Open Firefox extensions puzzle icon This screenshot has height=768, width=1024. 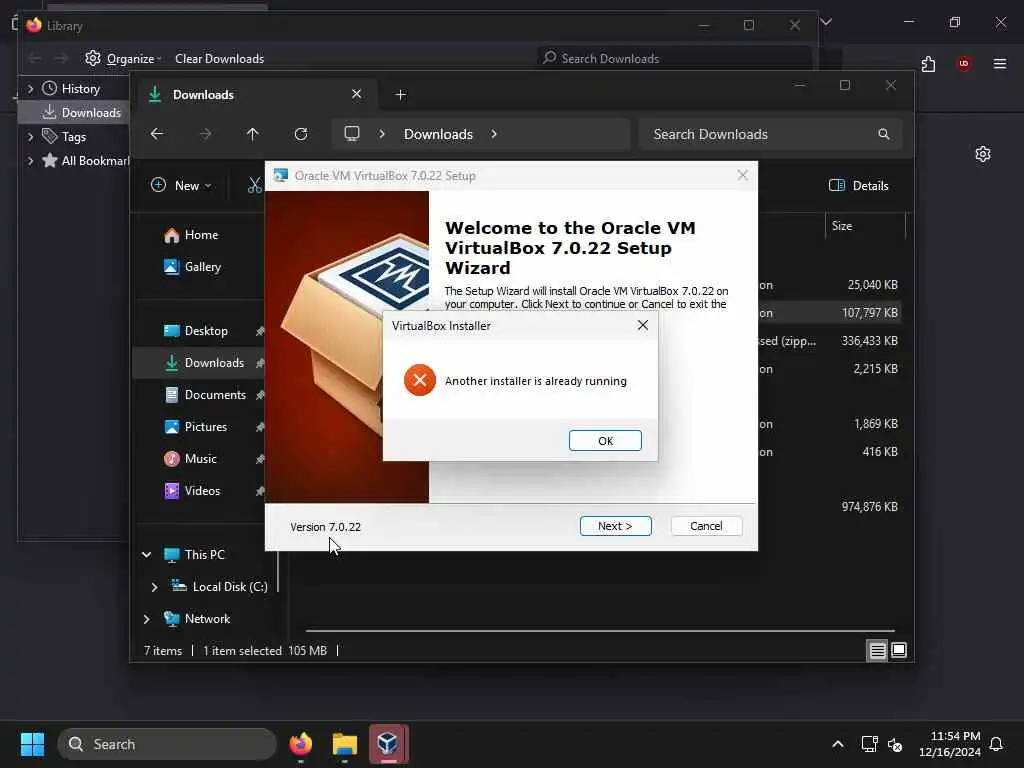[928, 64]
